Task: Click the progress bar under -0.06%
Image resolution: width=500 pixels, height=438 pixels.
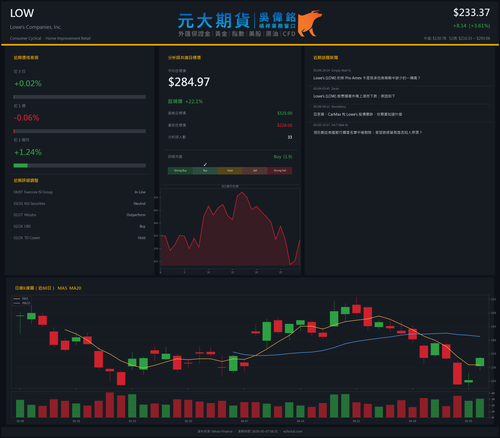Action: coord(80,131)
